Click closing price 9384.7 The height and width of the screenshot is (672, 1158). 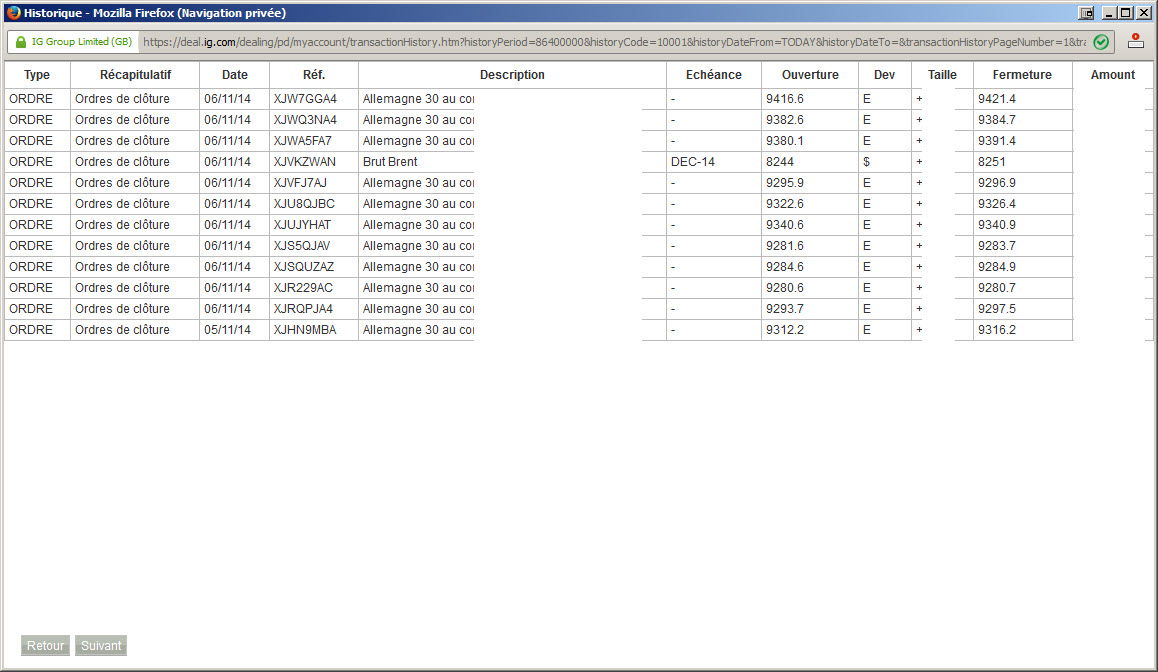tap(997, 120)
